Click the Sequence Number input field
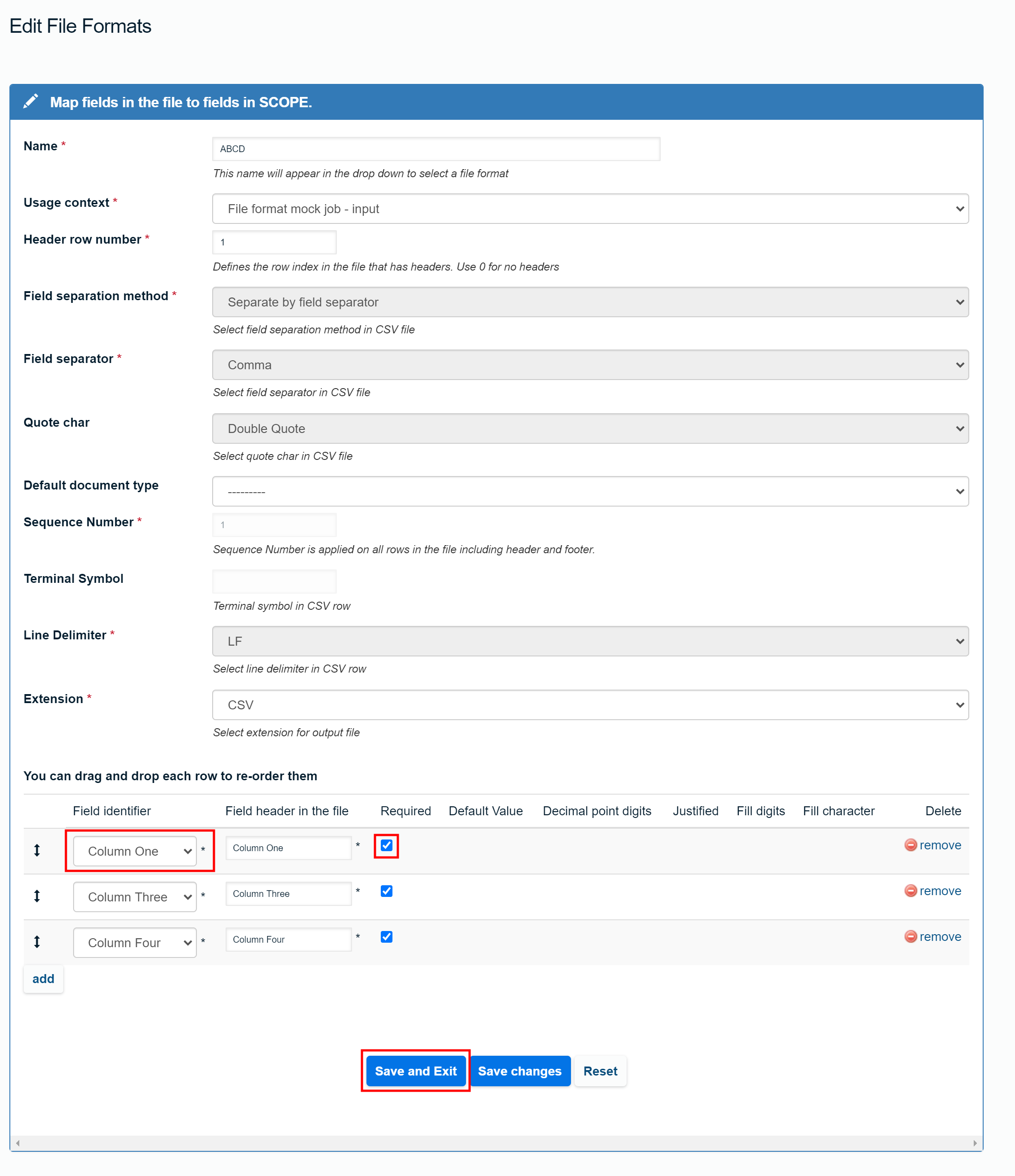1015x1176 pixels. 274,525
